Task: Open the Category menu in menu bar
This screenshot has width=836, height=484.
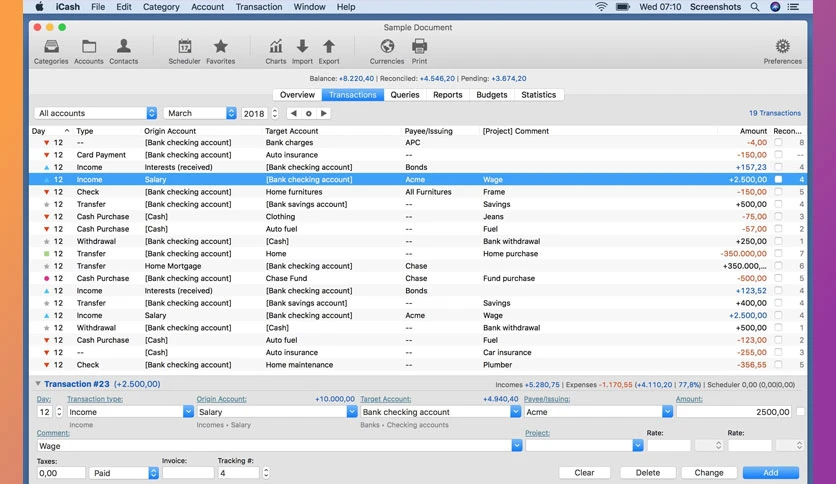Action: [161, 7]
